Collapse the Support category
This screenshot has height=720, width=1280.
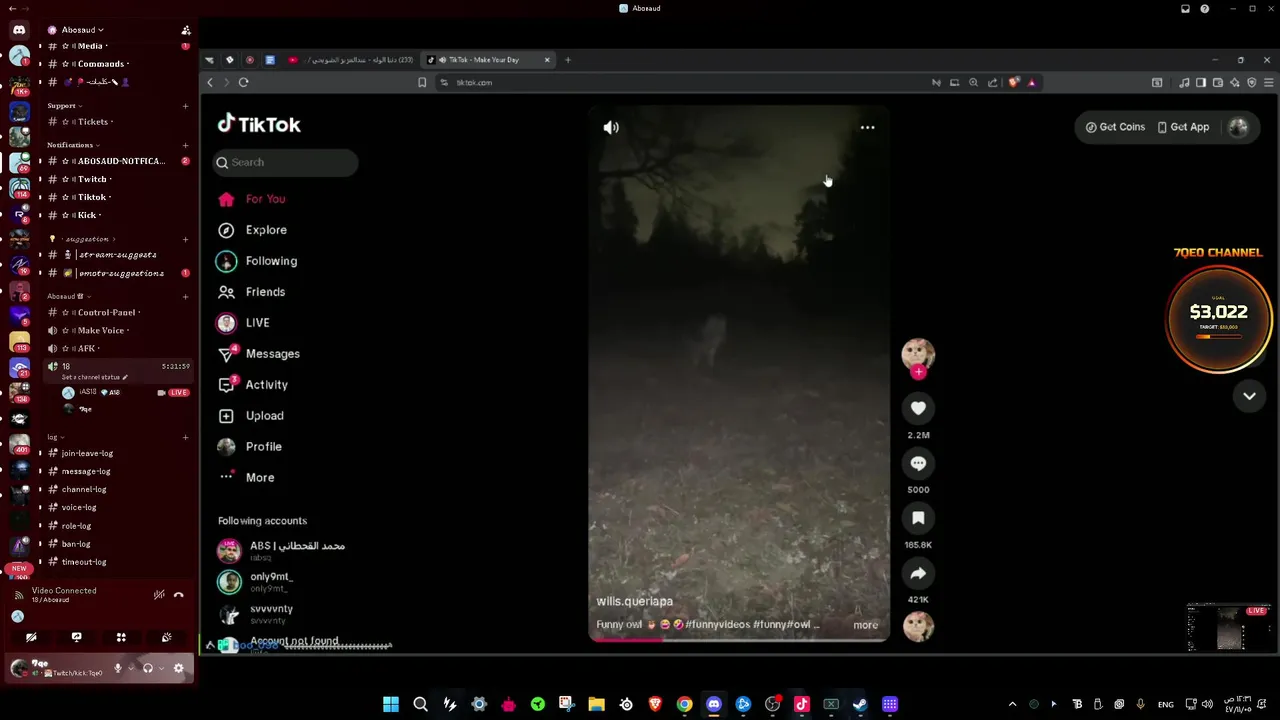(64, 105)
